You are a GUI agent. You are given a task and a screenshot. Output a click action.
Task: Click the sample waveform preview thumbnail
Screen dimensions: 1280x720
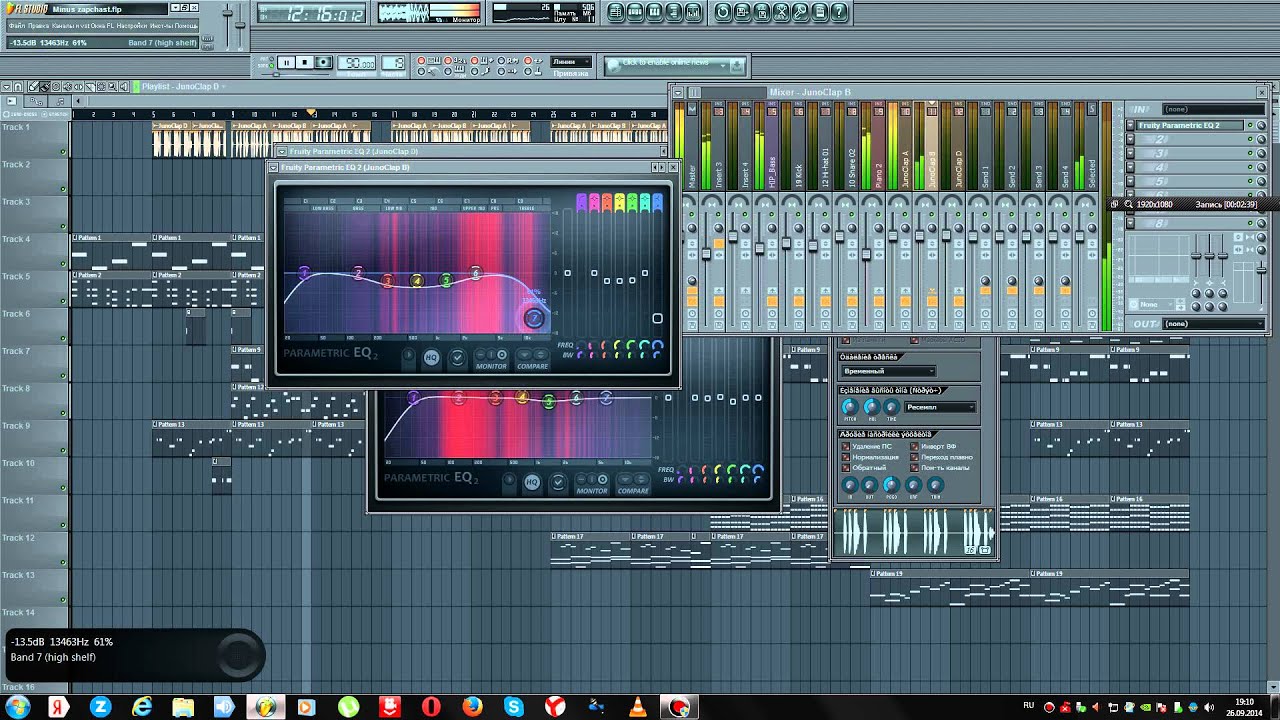point(915,531)
